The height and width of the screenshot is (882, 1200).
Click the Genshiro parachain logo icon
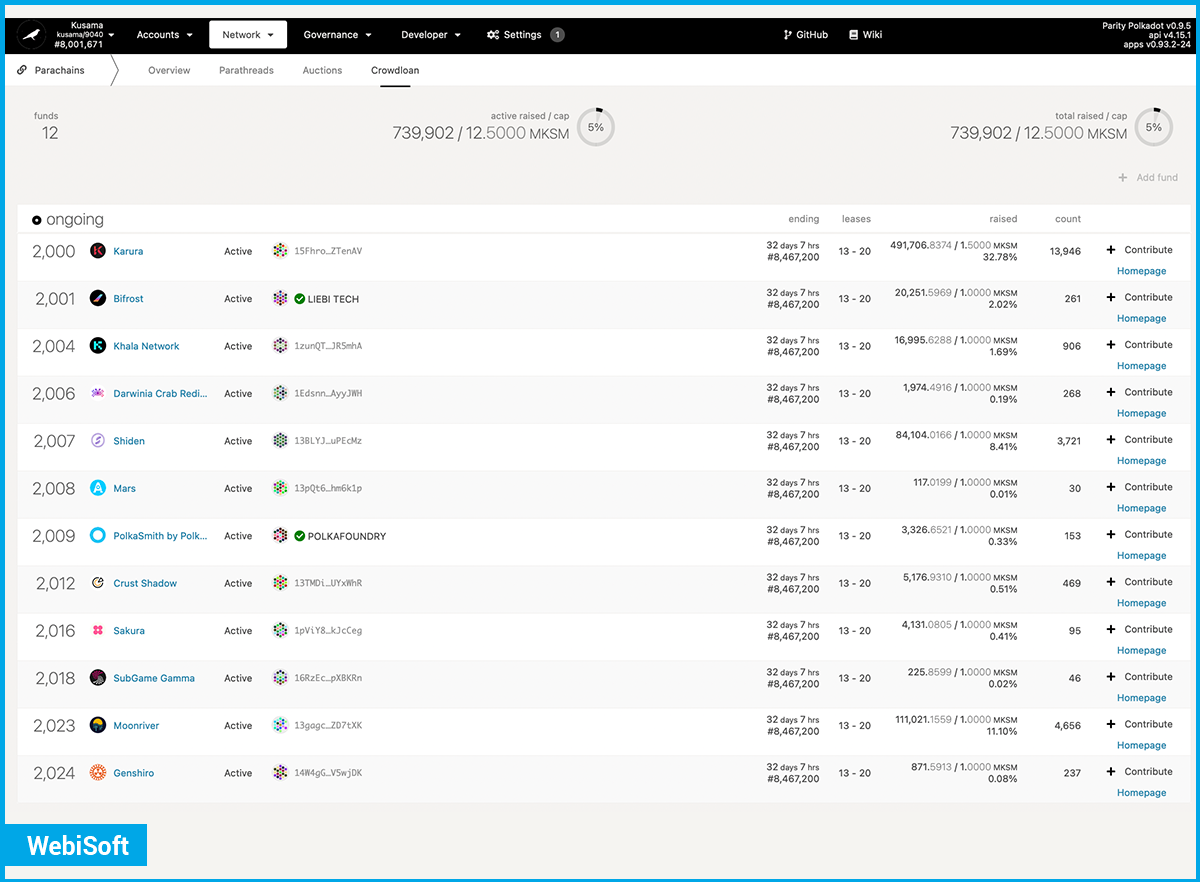click(x=98, y=773)
